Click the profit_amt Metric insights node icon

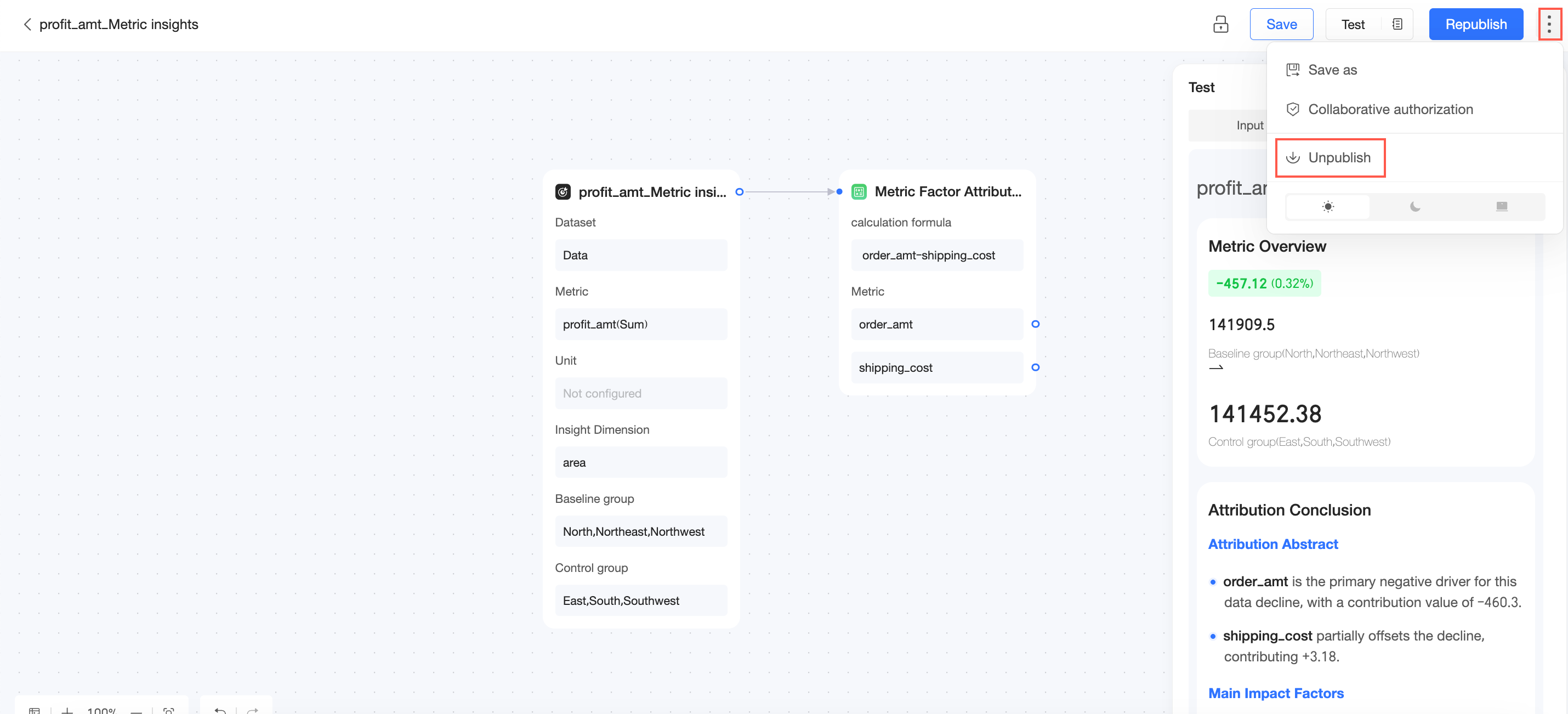point(563,192)
